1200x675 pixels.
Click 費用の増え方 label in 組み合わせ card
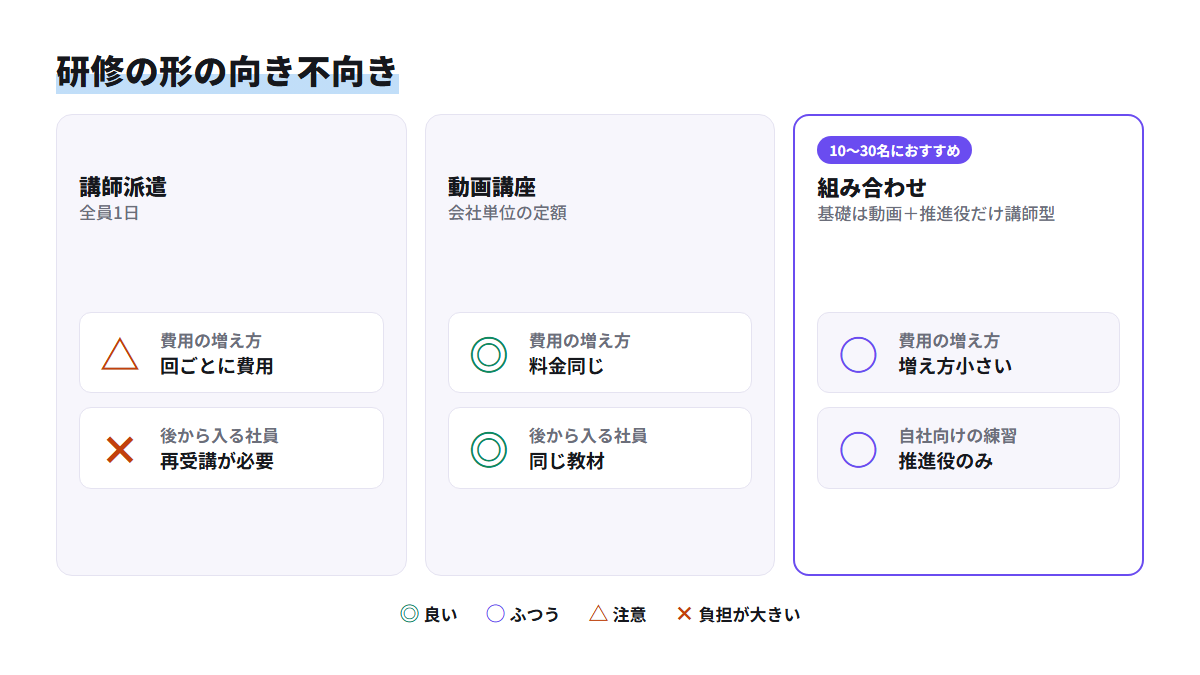[x=949, y=341]
